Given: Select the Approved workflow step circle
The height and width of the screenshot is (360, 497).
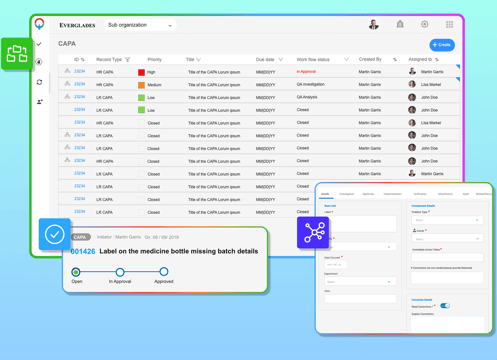Looking at the screenshot, I should [x=164, y=272].
